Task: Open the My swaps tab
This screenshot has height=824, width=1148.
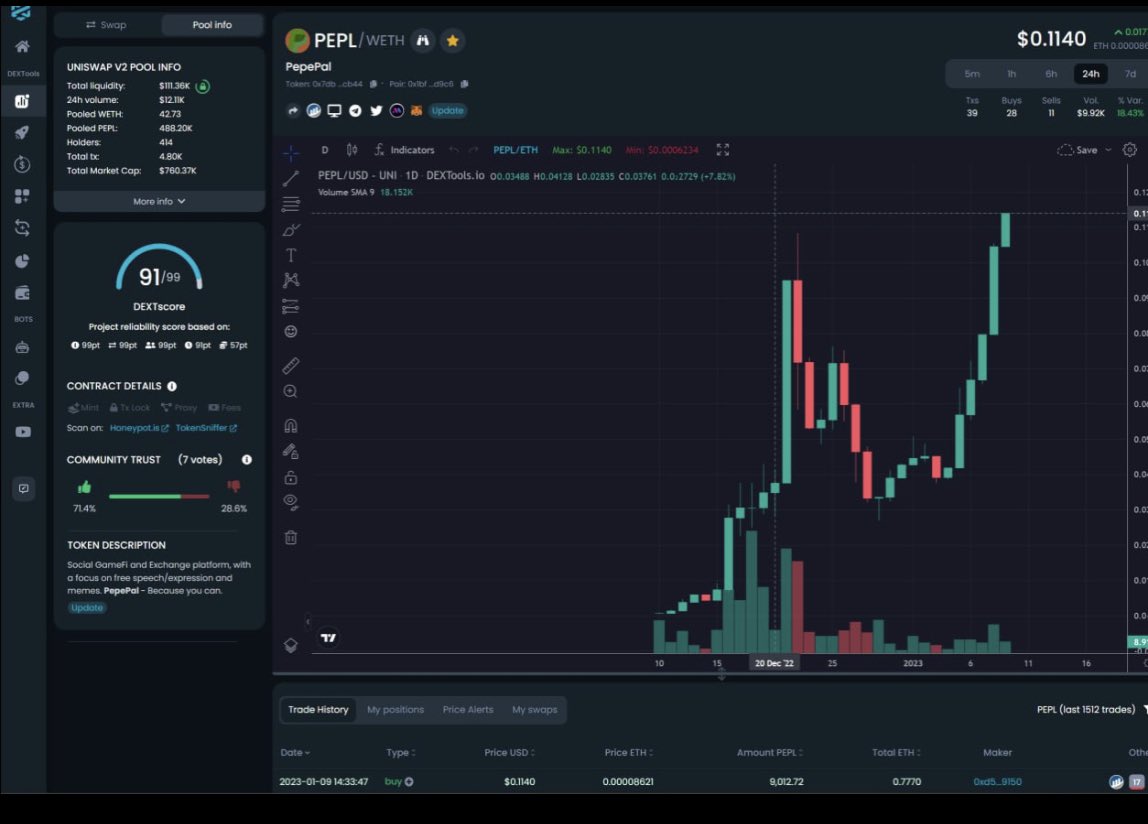Action: (534, 710)
